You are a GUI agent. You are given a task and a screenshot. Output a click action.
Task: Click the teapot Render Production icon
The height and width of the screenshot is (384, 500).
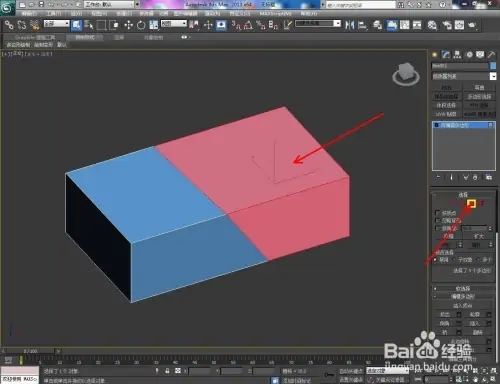click(x=472, y=25)
